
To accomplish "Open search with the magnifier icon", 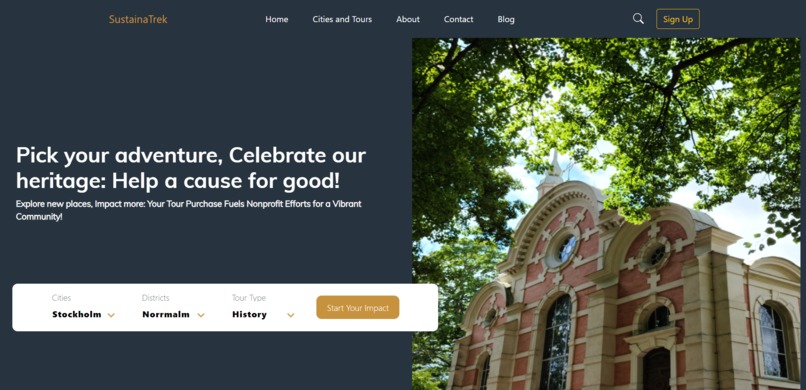I will [638, 19].
